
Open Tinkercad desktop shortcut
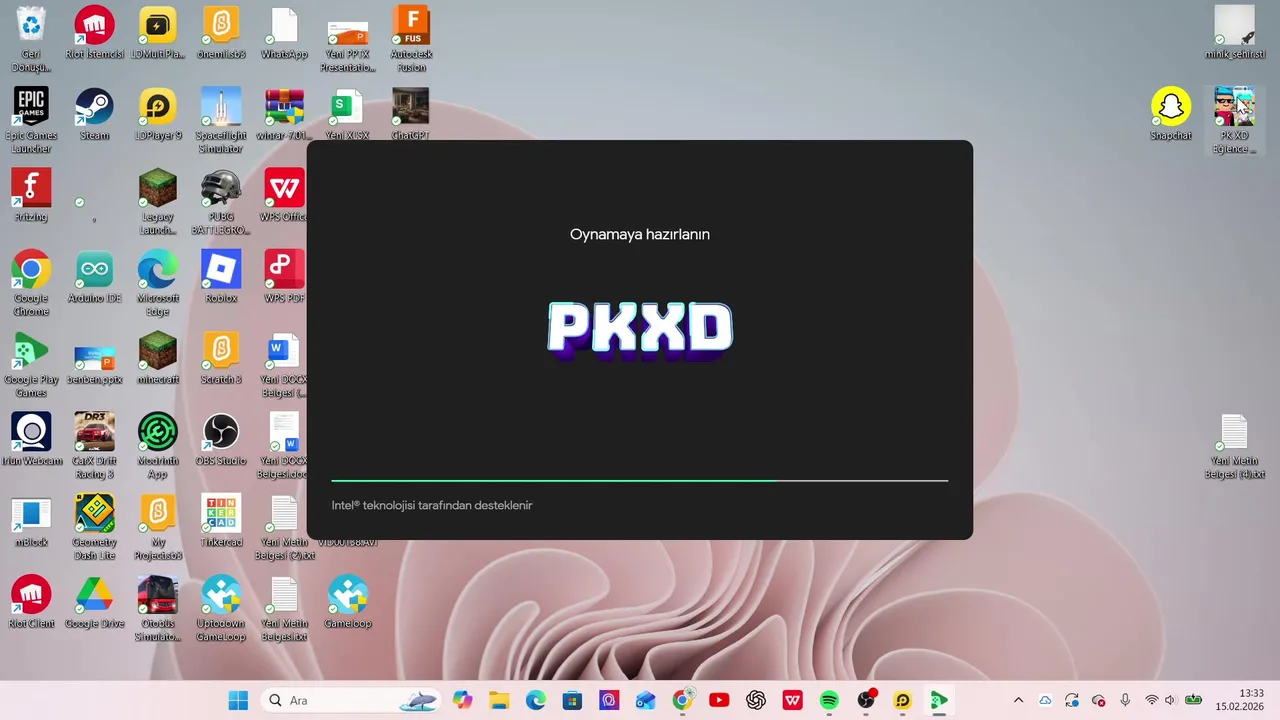tap(221, 521)
